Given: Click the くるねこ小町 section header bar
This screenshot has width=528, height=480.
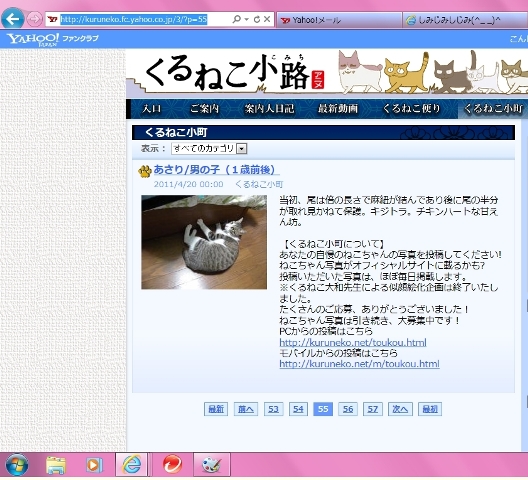Looking at the screenshot, I should [323, 132].
